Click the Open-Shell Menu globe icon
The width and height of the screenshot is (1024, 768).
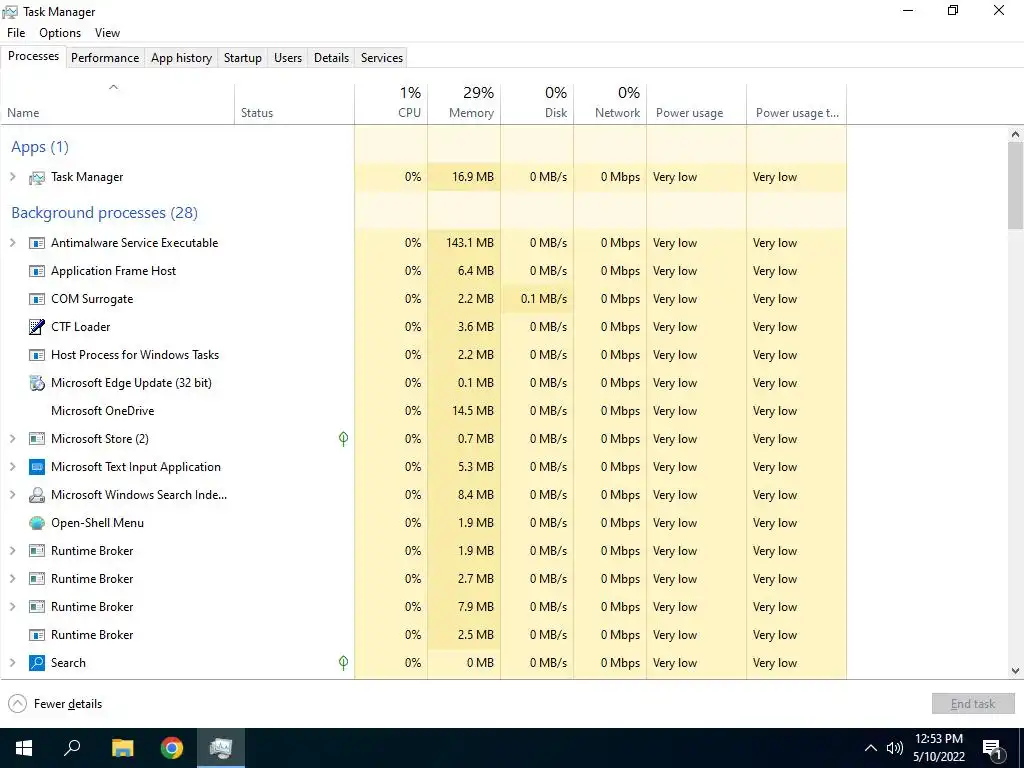point(37,523)
